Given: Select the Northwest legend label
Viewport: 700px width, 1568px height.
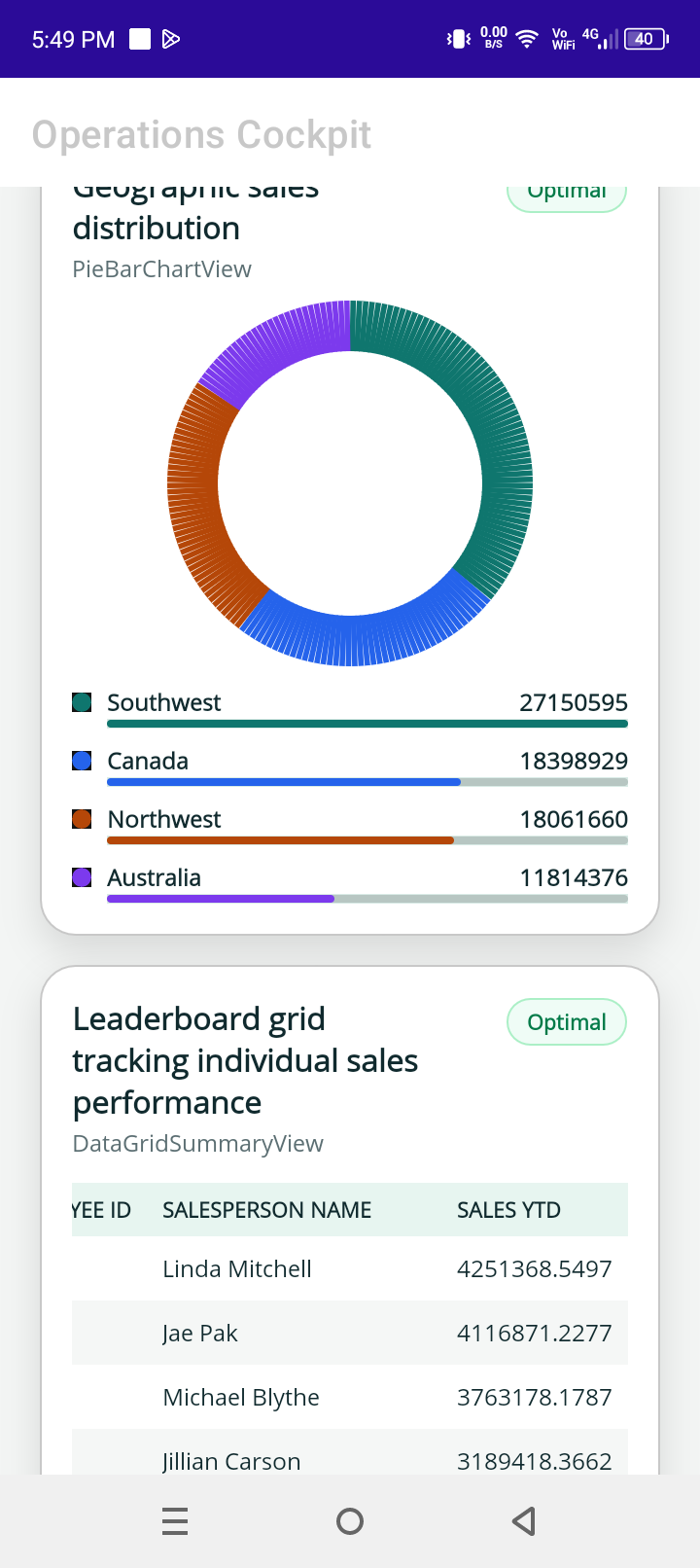Looking at the screenshot, I should 163,819.
